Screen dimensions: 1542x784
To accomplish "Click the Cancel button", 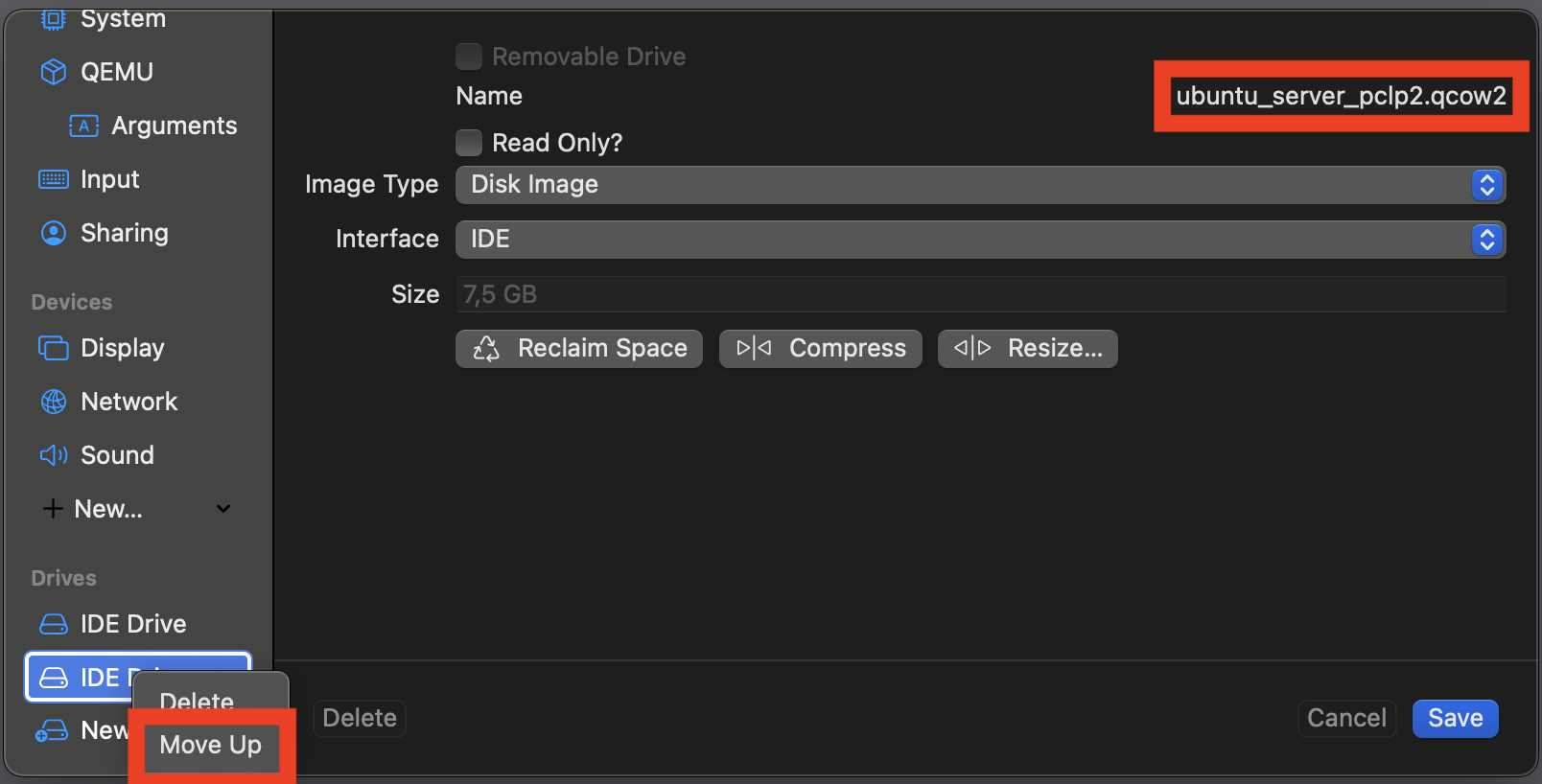I will (1346, 718).
